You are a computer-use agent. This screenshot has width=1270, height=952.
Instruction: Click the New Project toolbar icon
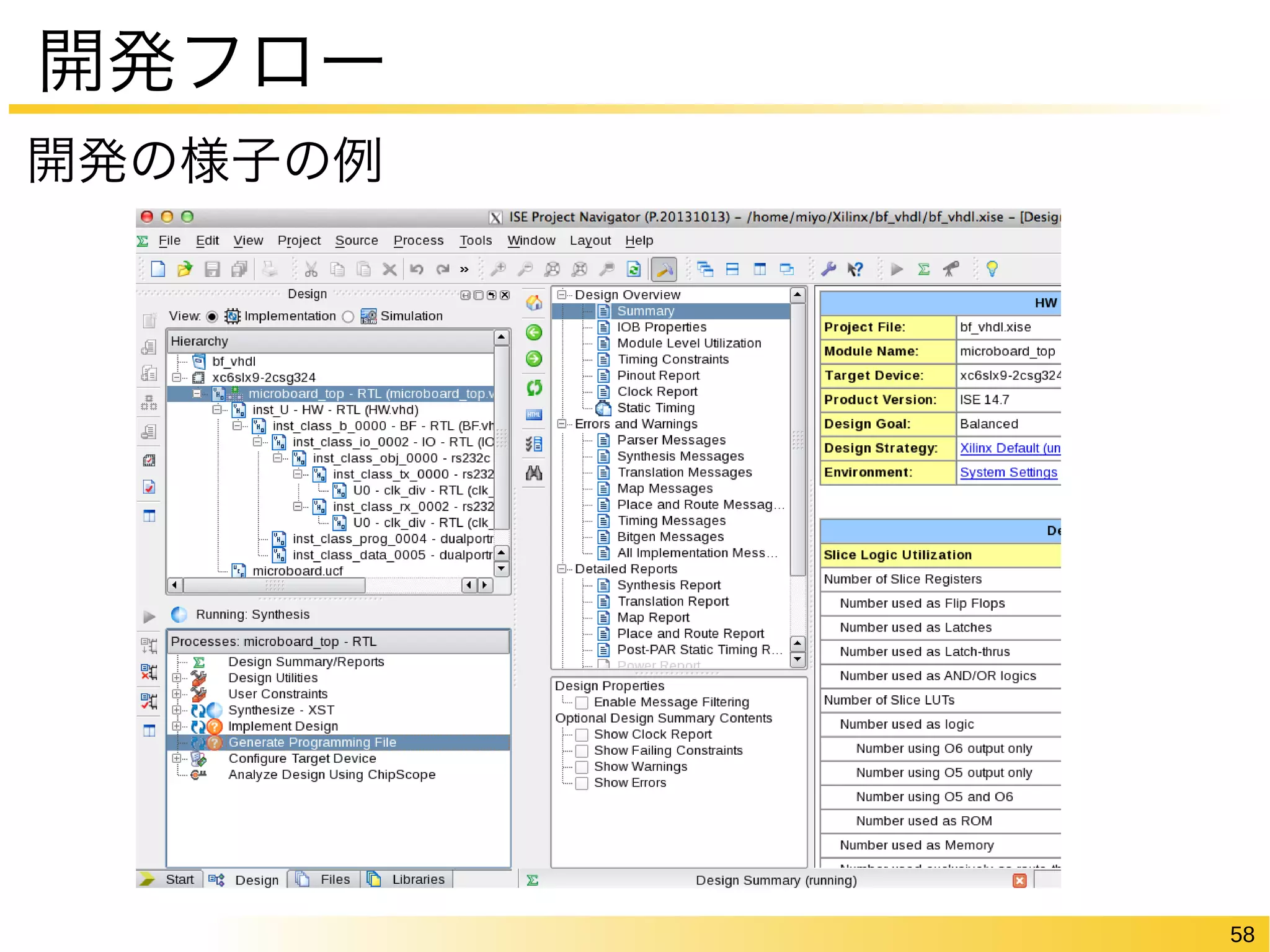158,269
